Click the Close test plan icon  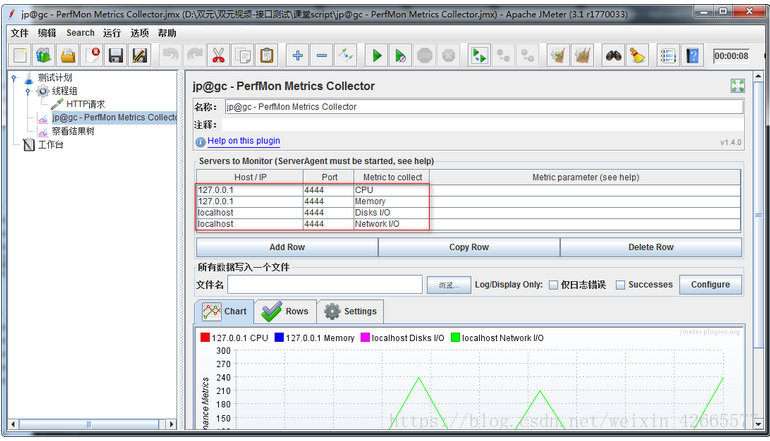click(x=92, y=55)
